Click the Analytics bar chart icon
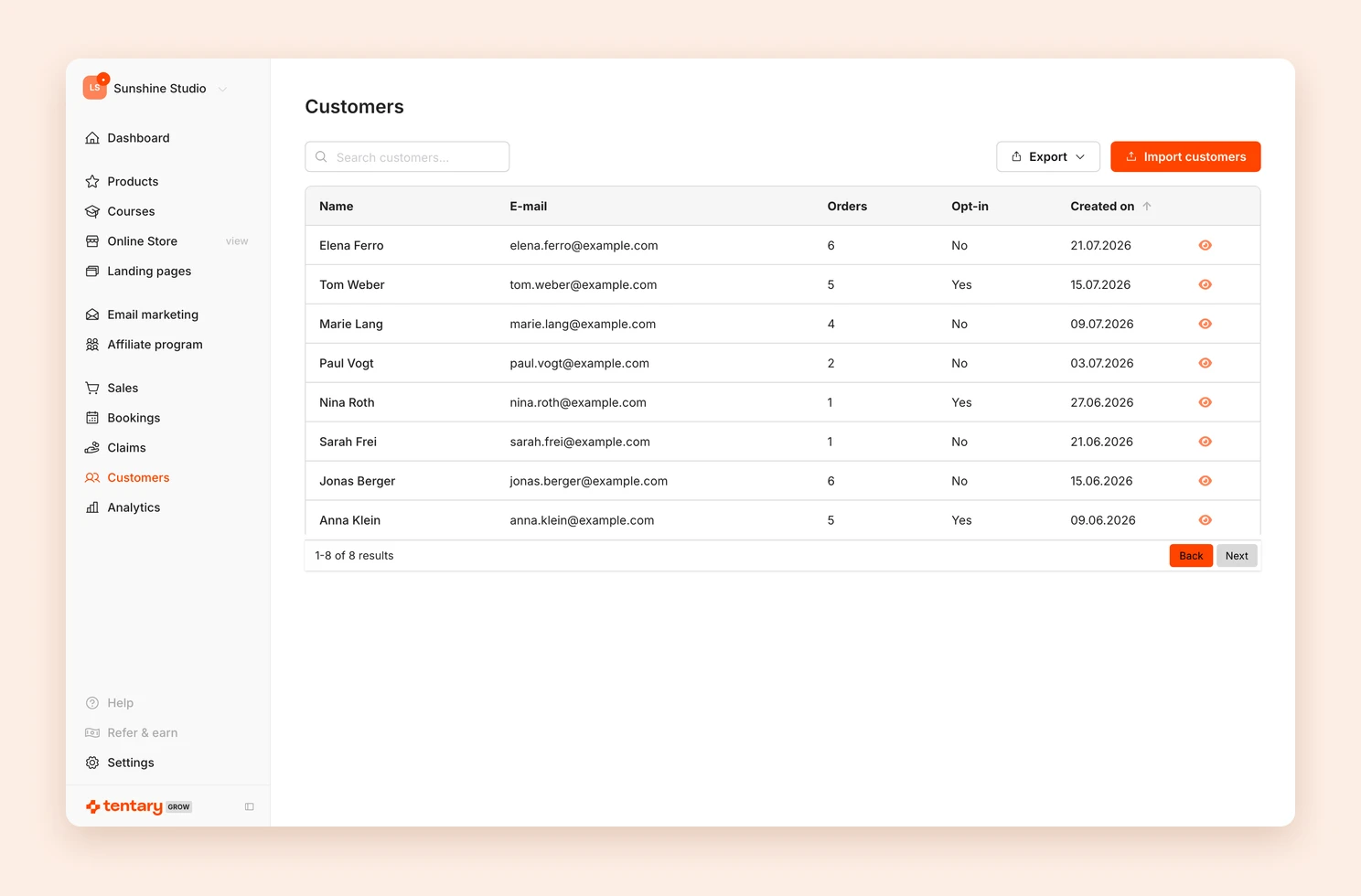 click(92, 507)
